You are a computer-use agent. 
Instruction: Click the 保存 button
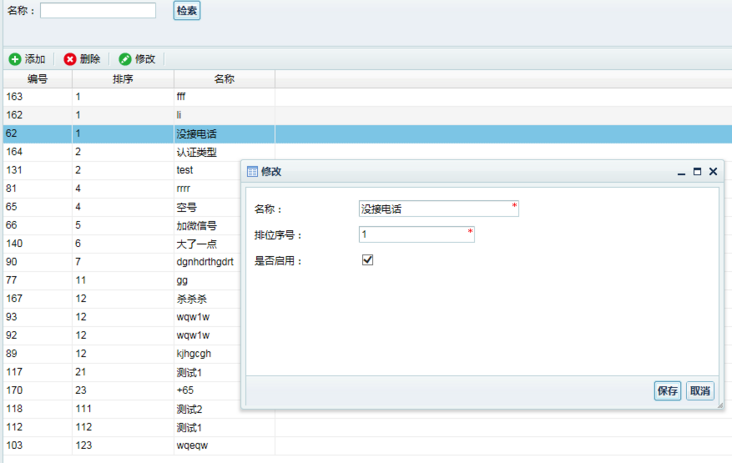667,391
